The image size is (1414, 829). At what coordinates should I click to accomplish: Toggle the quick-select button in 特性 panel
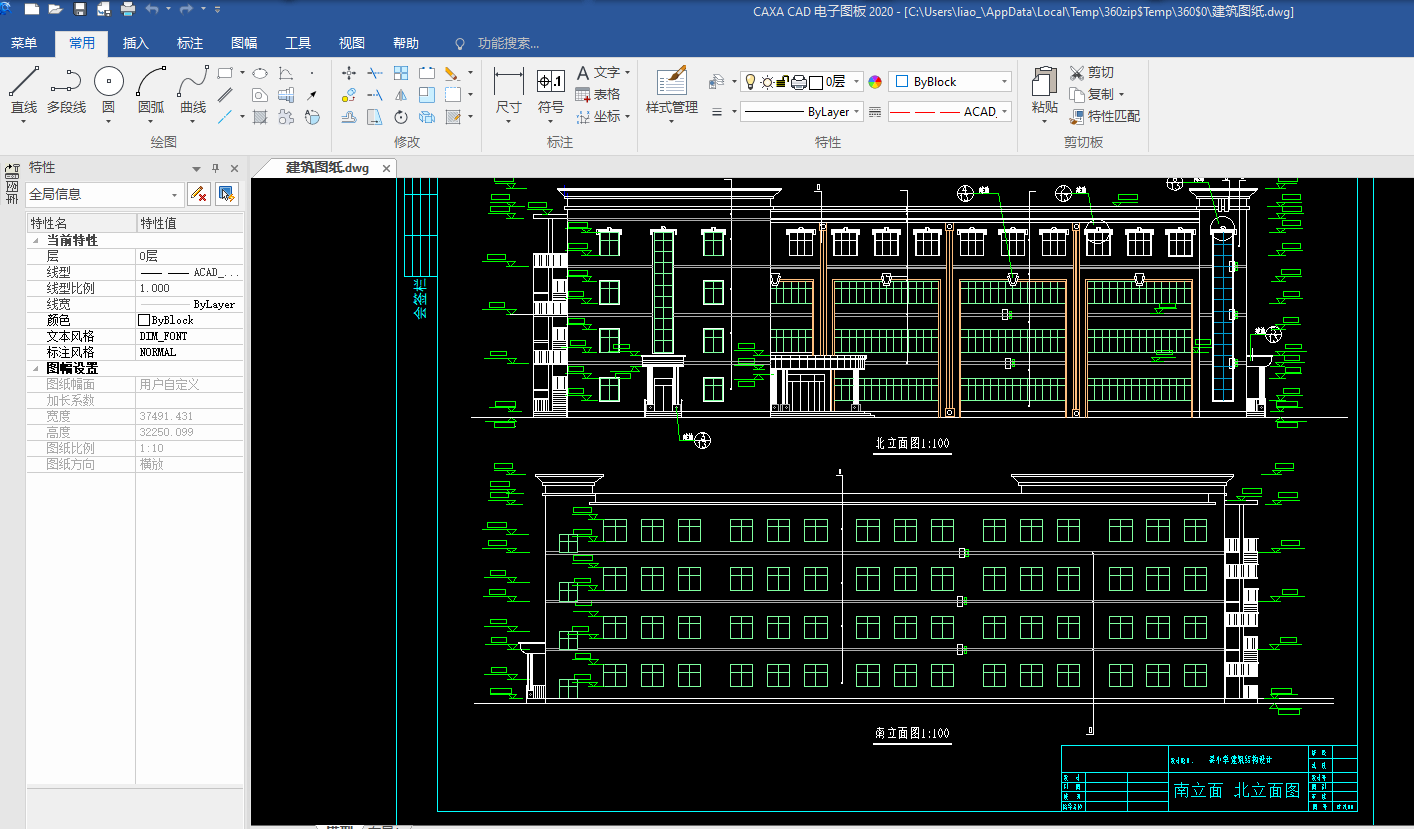pyautogui.click(x=227, y=194)
